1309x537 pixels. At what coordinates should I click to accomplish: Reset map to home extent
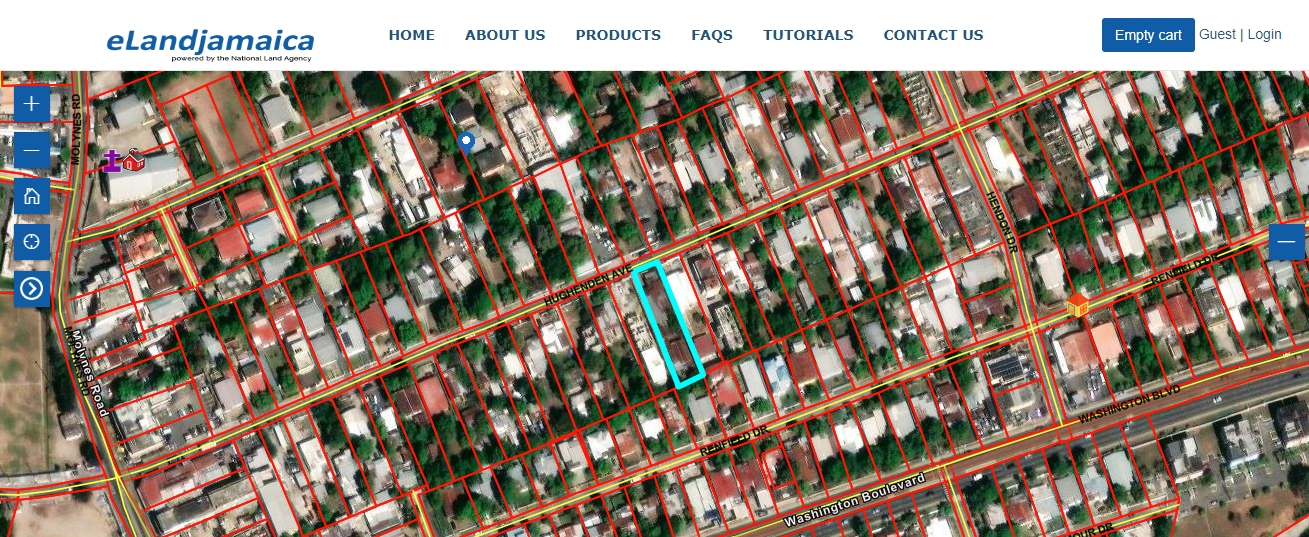[32, 196]
